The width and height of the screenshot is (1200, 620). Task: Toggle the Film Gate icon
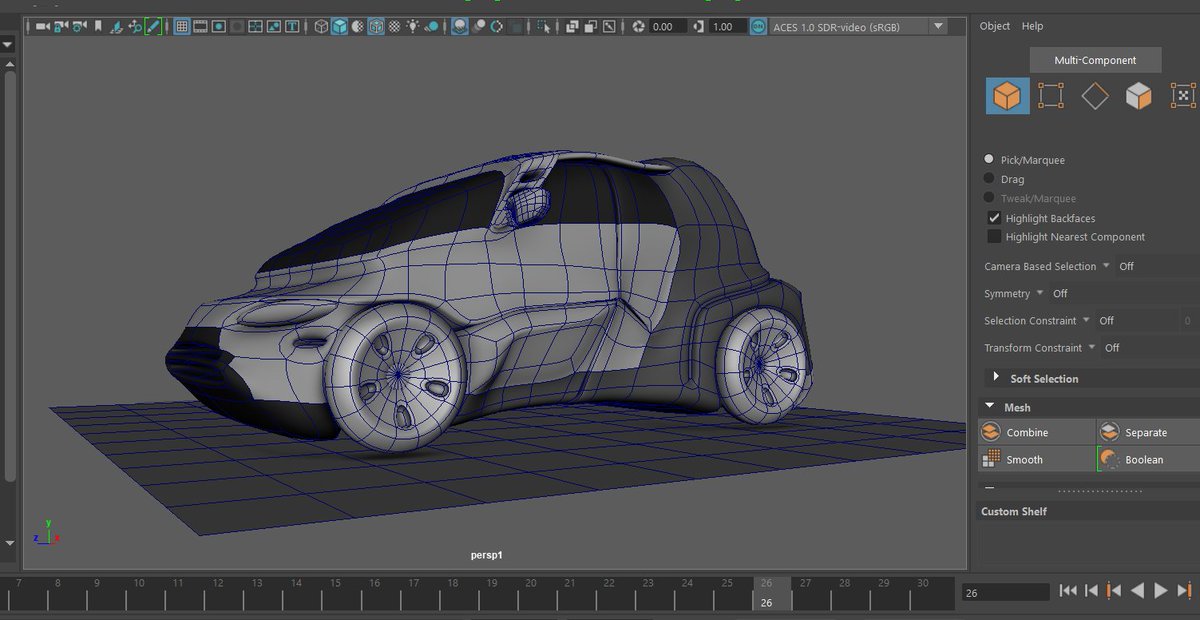pos(200,27)
